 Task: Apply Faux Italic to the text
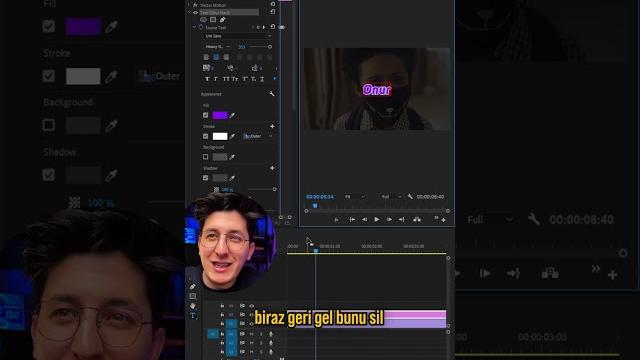(216, 79)
